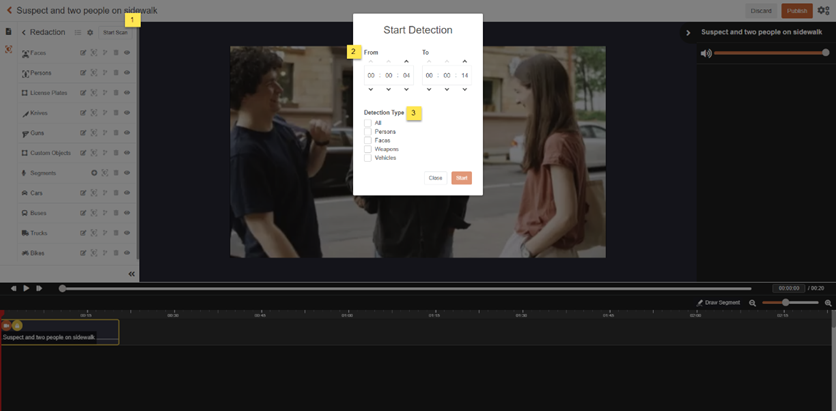Click the Start Scan button in Redaction panel
The image size is (836, 411).
tap(115, 32)
